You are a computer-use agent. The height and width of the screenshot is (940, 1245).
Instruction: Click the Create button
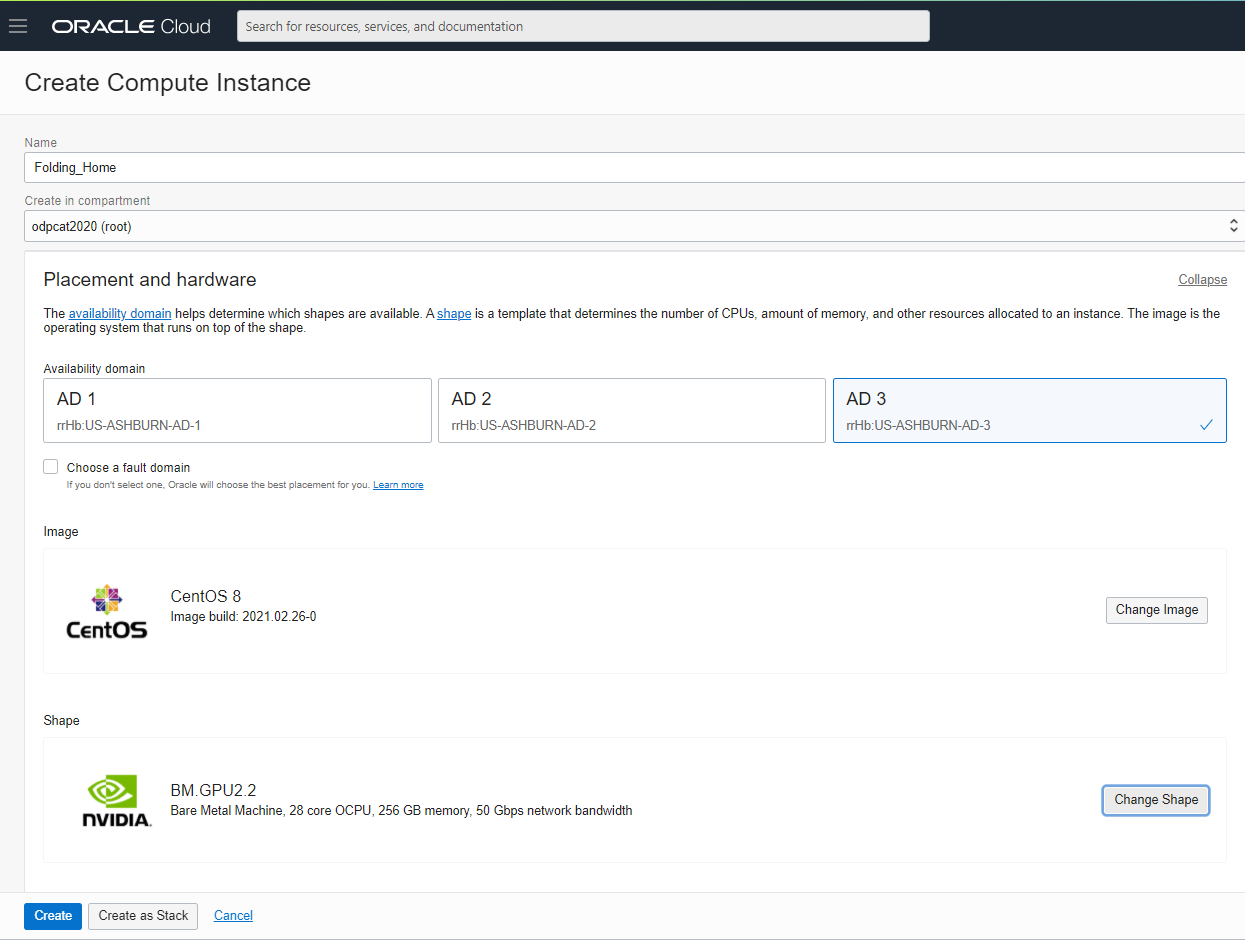click(52, 916)
